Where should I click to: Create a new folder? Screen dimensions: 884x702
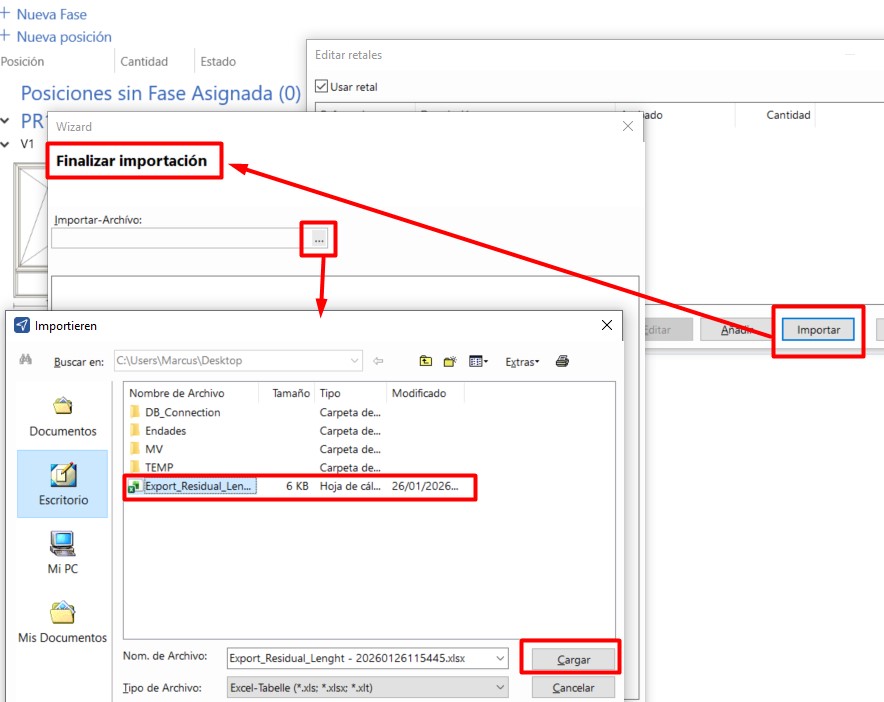click(x=450, y=361)
